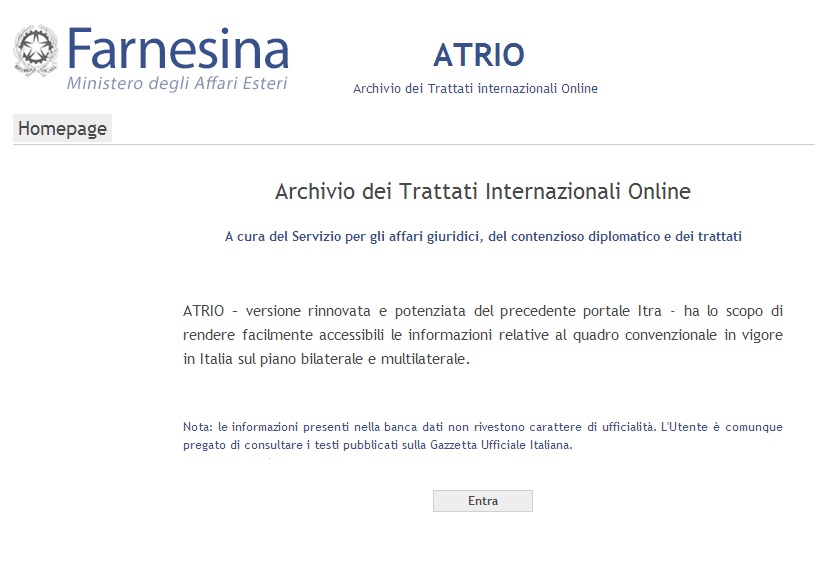Click the horizontal divider below Homepage

click(413, 145)
